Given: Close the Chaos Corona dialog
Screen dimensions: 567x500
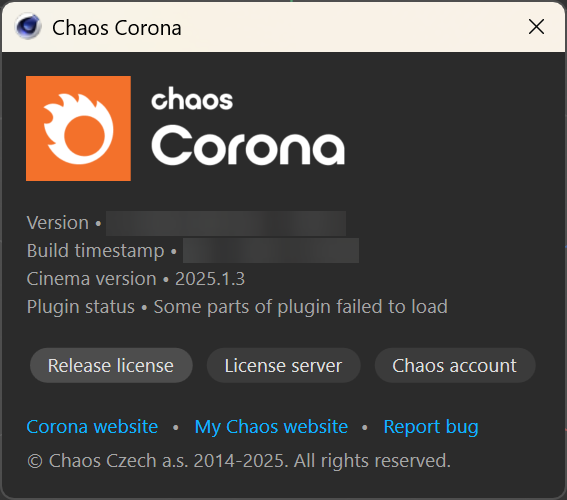Looking at the screenshot, I should point(536,27).
